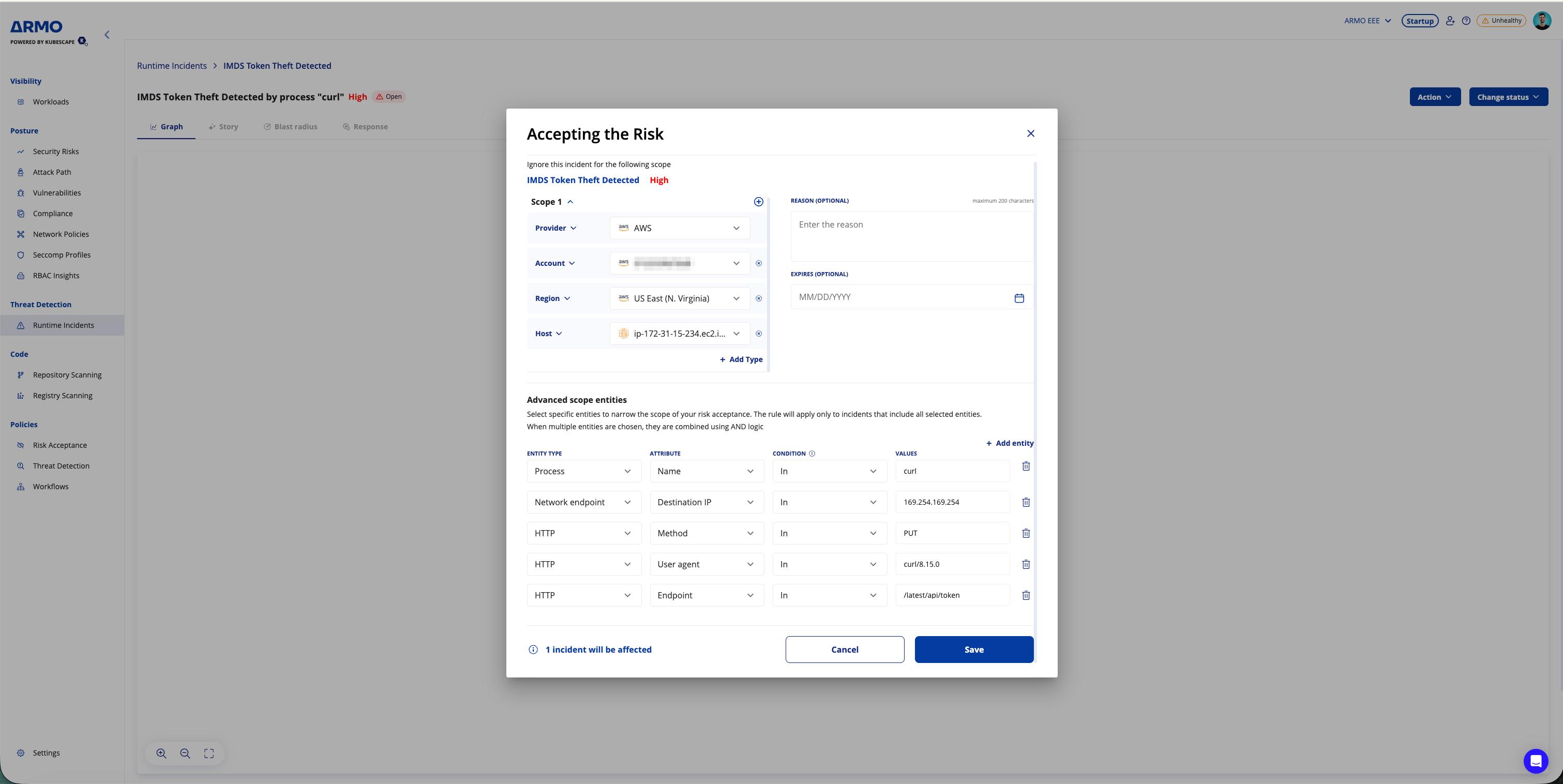Delete the Process Name curl entity row
This screenshot has width=1563, height=784.
[1026, 466]
